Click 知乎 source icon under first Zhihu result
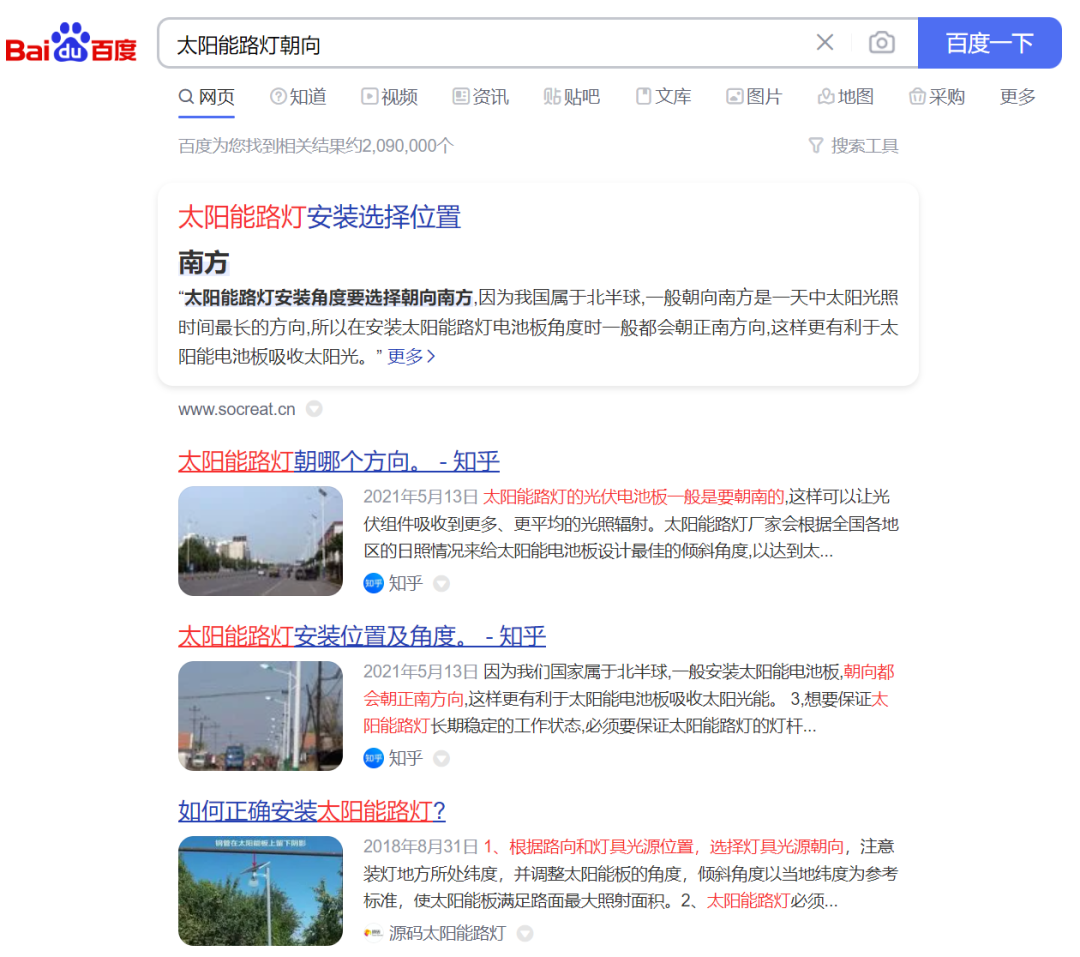 click(x=373, y=584)
